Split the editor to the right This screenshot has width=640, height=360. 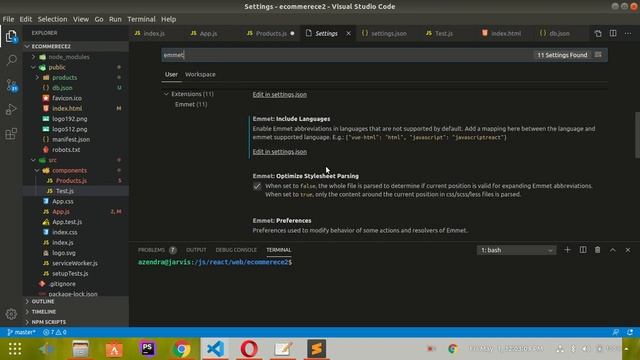(613, 33)
